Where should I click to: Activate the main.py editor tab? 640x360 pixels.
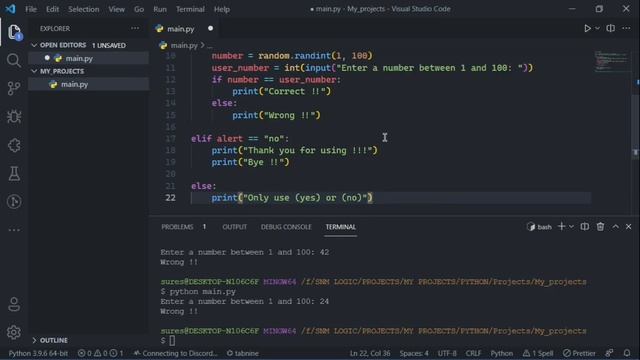pos(180,29)
